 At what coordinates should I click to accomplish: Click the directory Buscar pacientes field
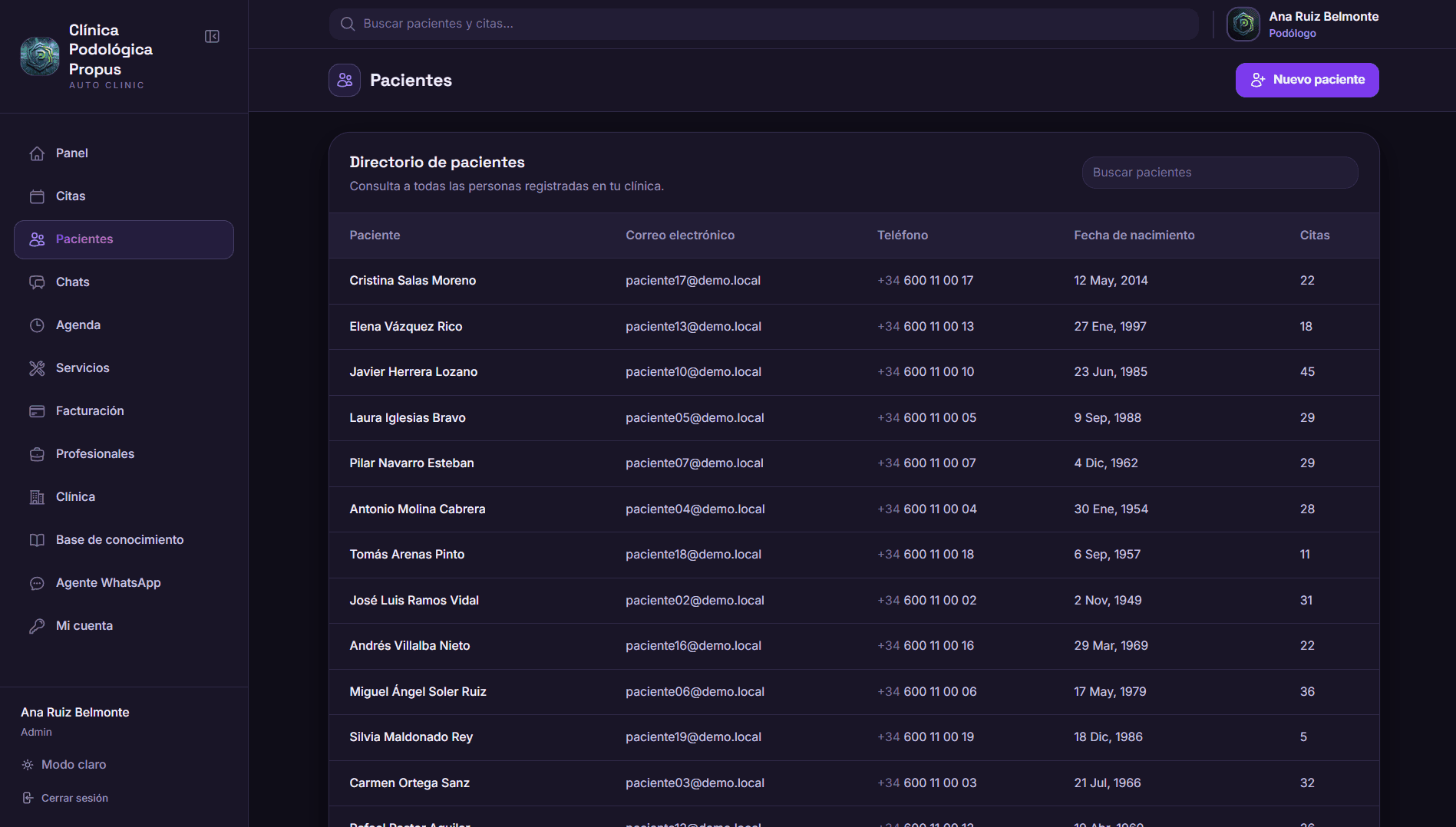[1220, 173]
